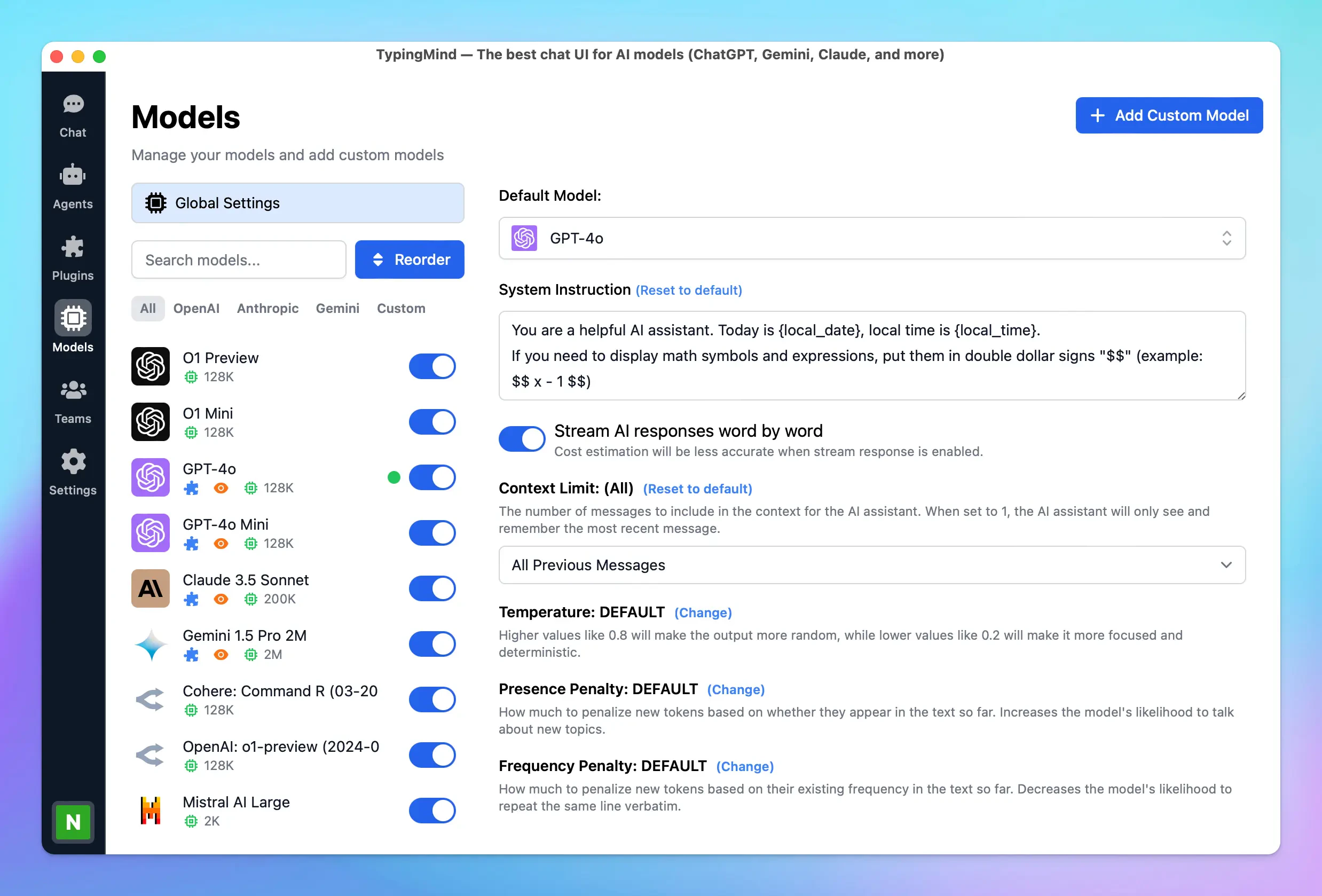Screen dimensions: 1322x896
Task: Click the Add Custom Model button
Action: tap(1169, 115)
